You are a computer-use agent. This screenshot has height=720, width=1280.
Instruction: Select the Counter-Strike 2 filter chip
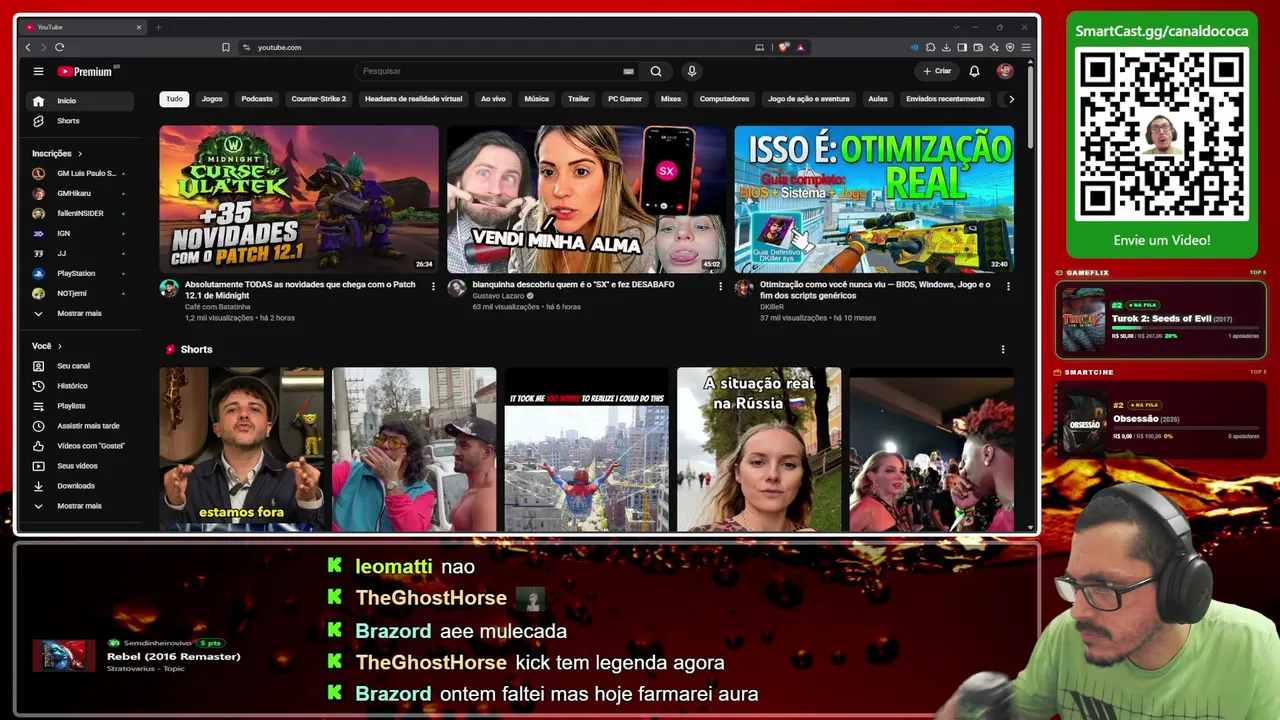coord(319,99)
